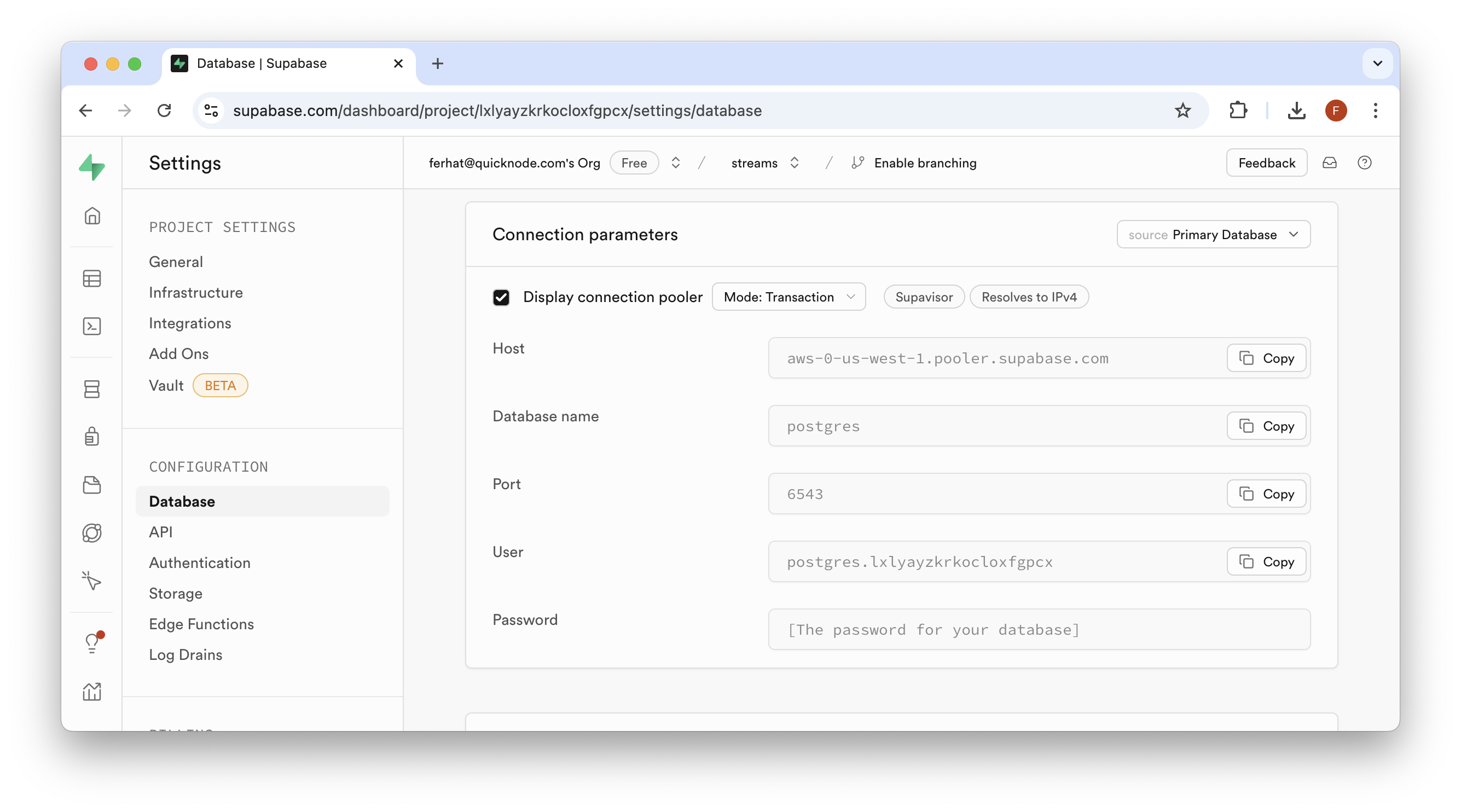1461x812 pixels.
Task: Click the Free plan badge
Action: click(x=634, y=163)
